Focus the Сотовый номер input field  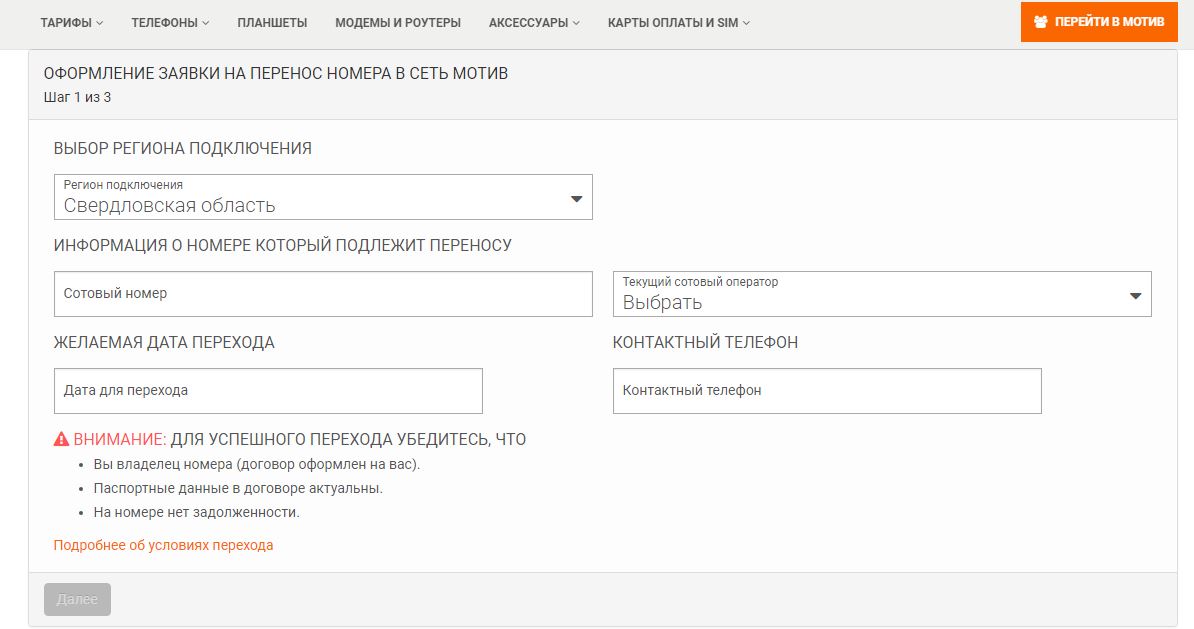[x=323, y=294]
